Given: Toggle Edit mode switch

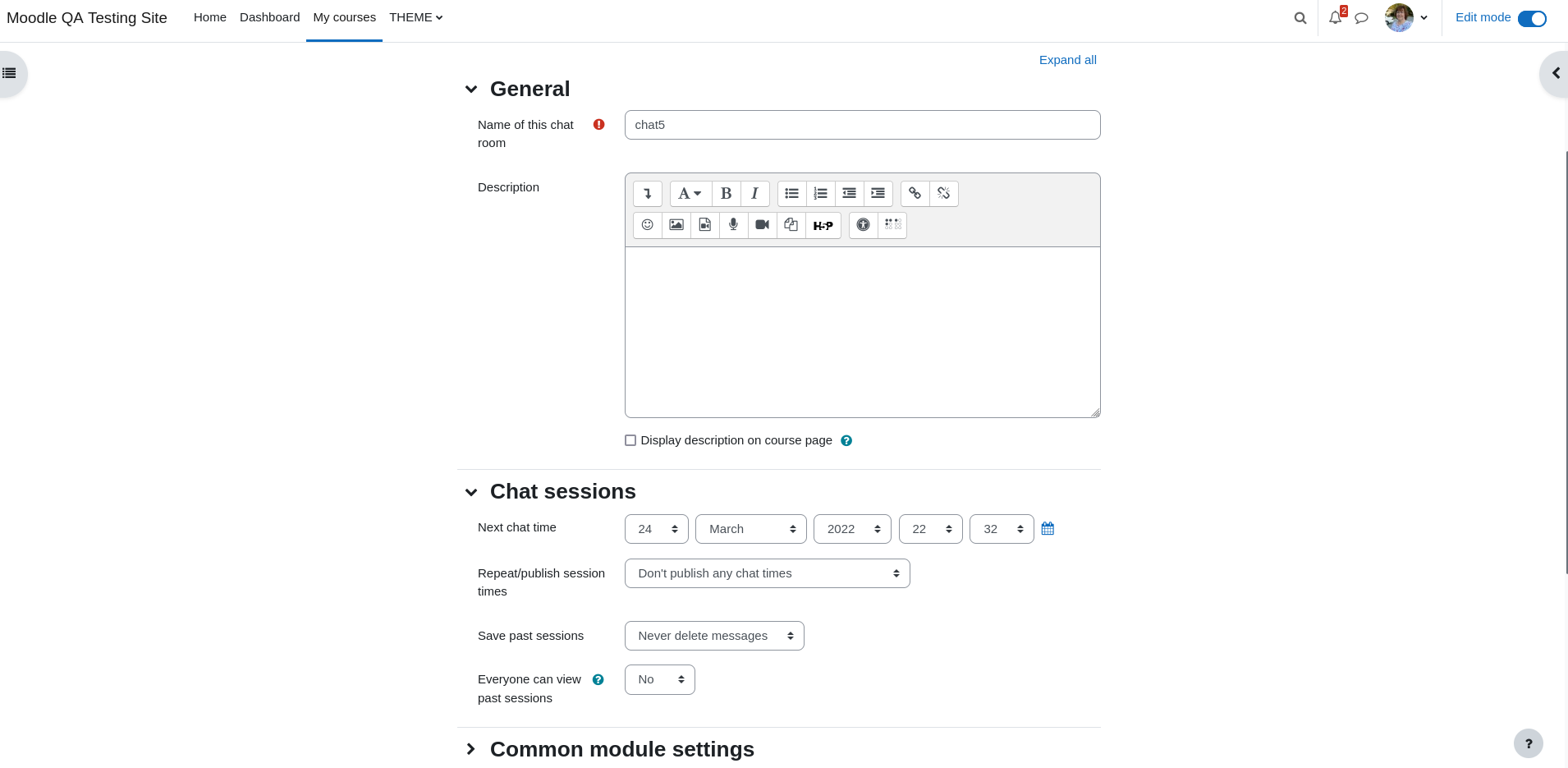Looking at the screenshot, I should pos(1532,19).
